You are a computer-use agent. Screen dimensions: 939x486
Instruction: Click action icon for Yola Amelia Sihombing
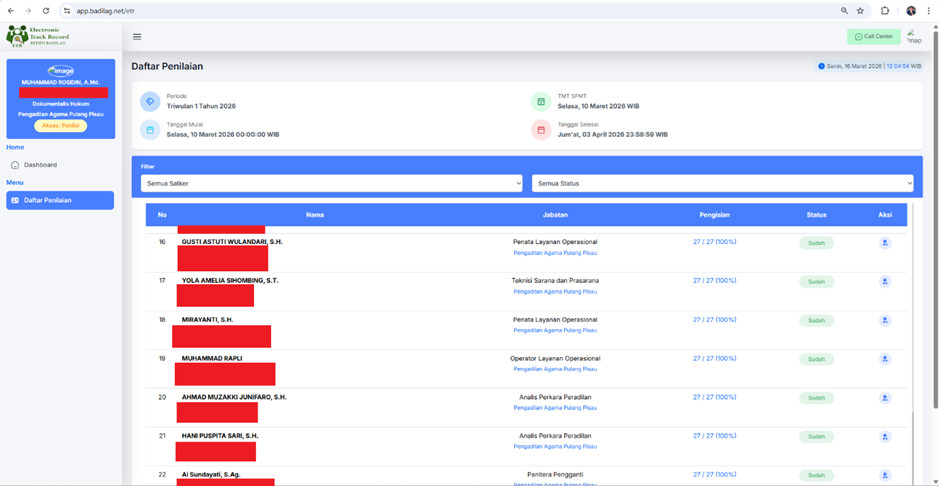pos(884,282)
